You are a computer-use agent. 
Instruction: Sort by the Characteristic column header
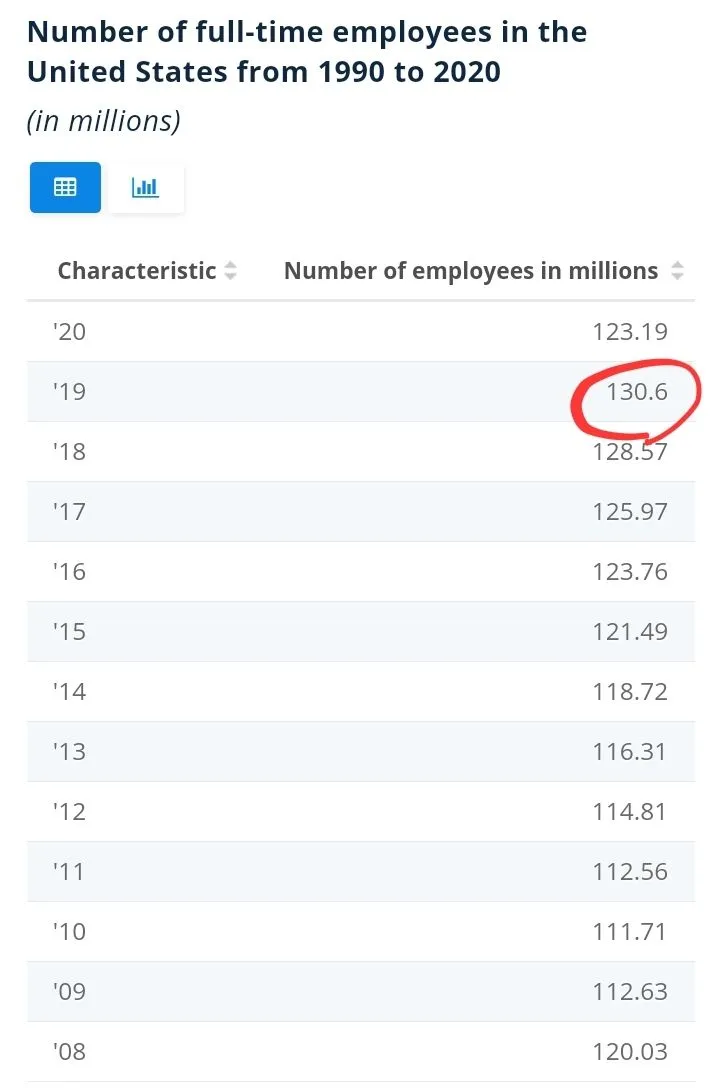137,271
